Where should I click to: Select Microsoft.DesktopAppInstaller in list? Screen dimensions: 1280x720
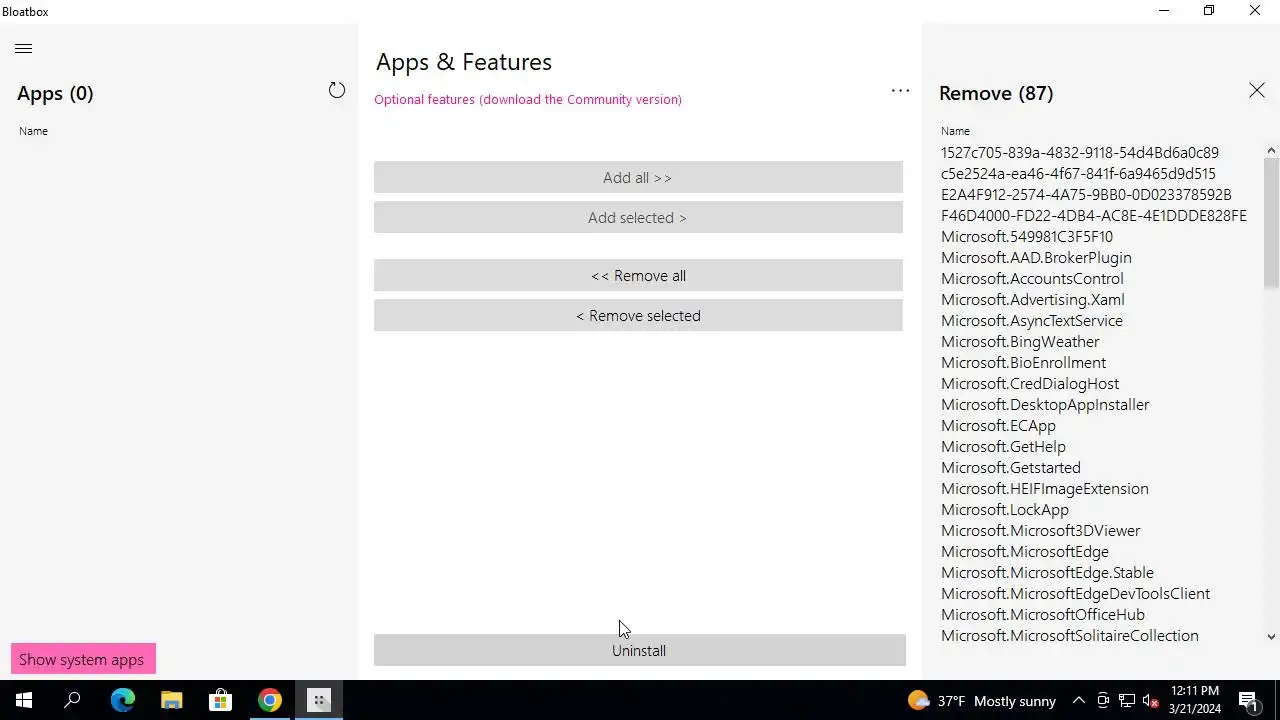1045,405
